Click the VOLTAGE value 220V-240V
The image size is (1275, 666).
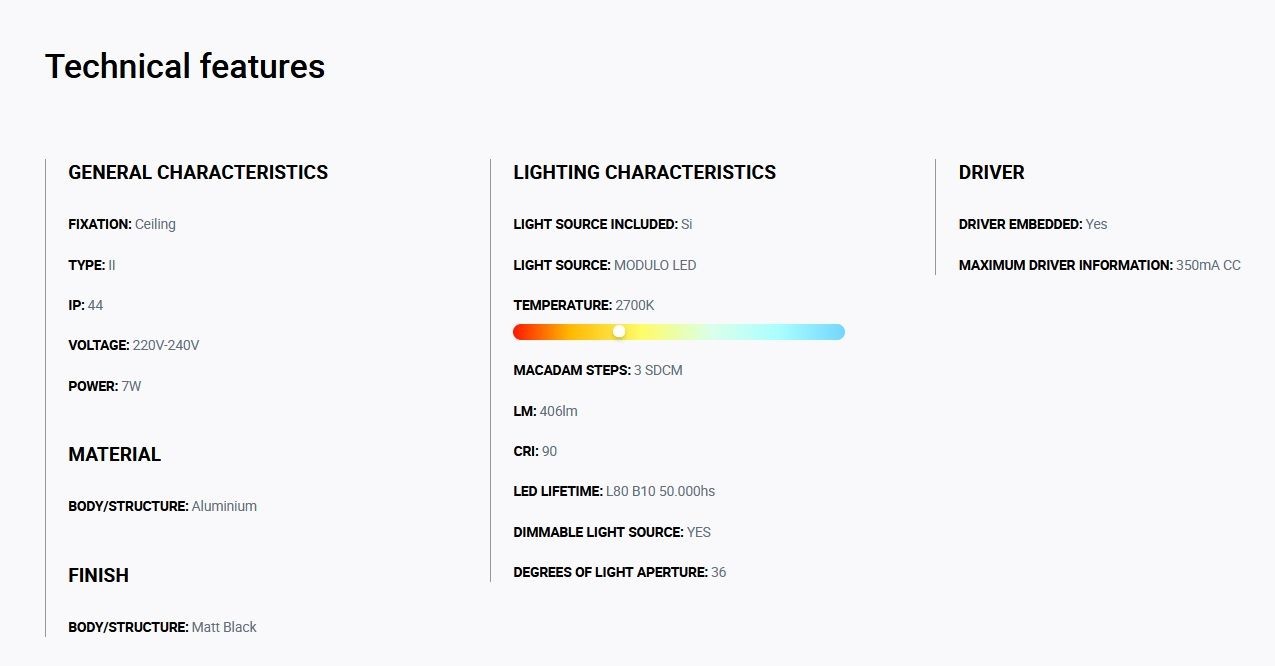click(166, 345)
